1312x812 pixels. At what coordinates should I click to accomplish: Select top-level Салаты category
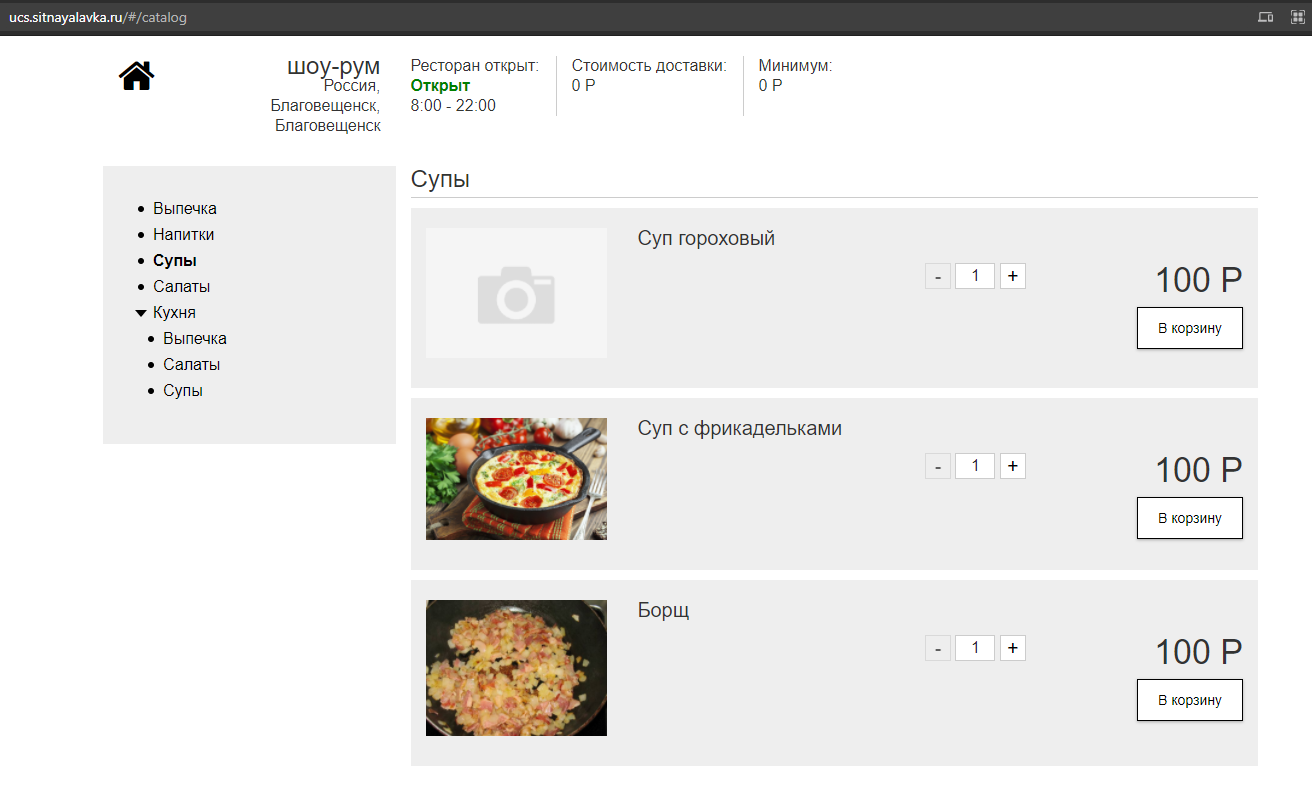[181, 287]
